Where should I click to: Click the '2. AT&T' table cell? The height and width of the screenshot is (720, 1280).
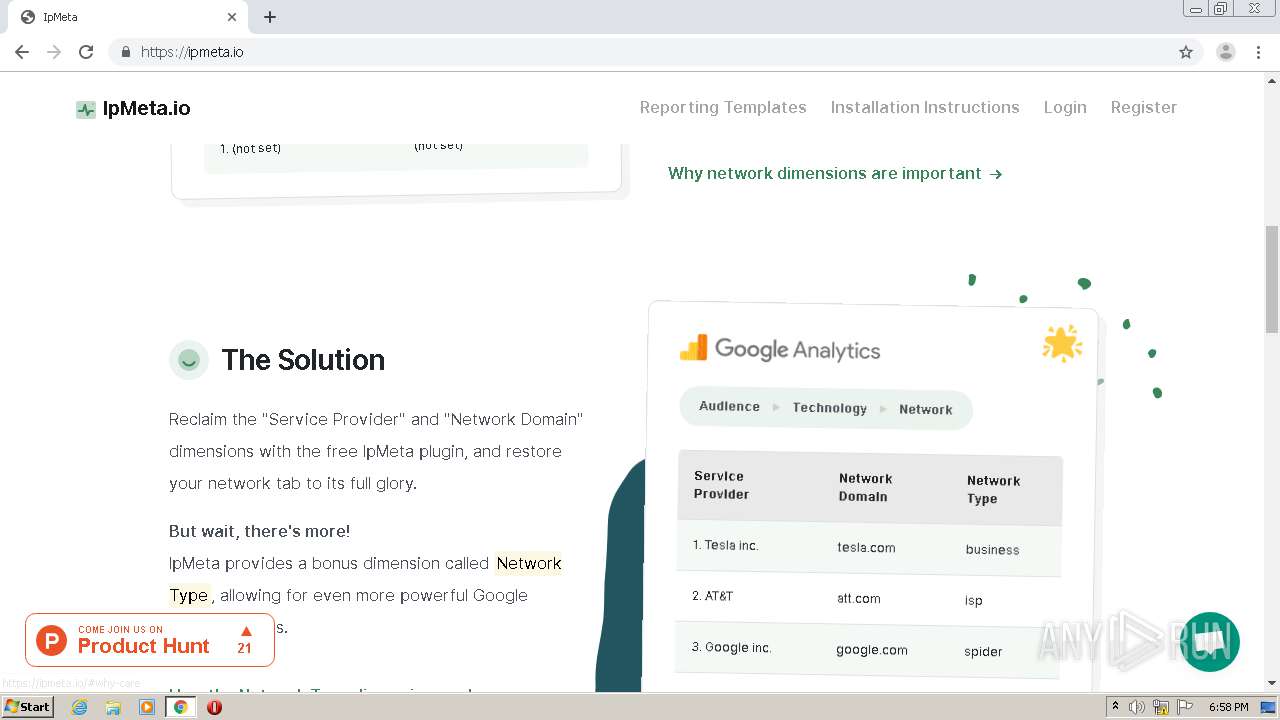tap(712, 596)
